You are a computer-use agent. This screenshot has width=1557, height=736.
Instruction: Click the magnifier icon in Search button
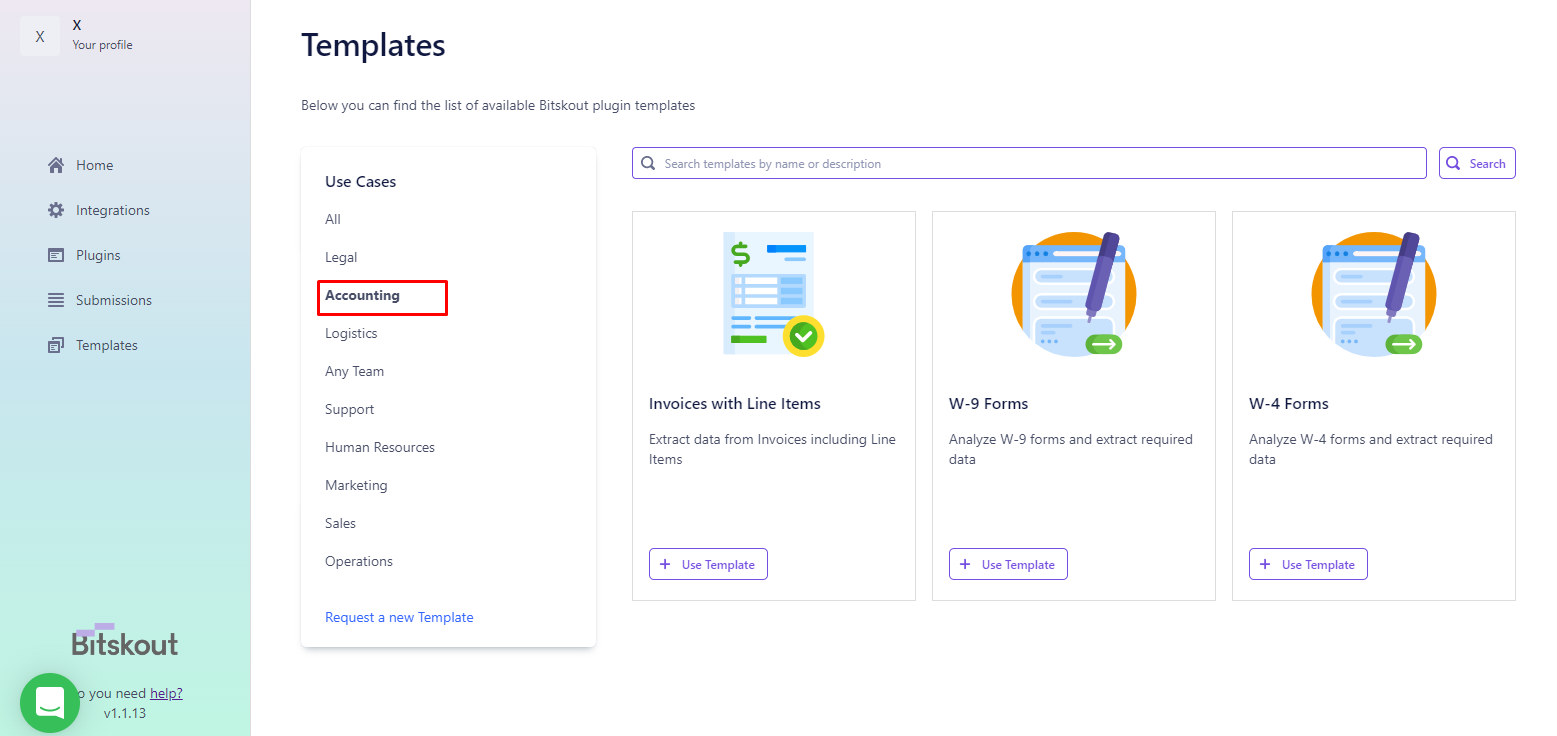click(x=1455, y=163)
